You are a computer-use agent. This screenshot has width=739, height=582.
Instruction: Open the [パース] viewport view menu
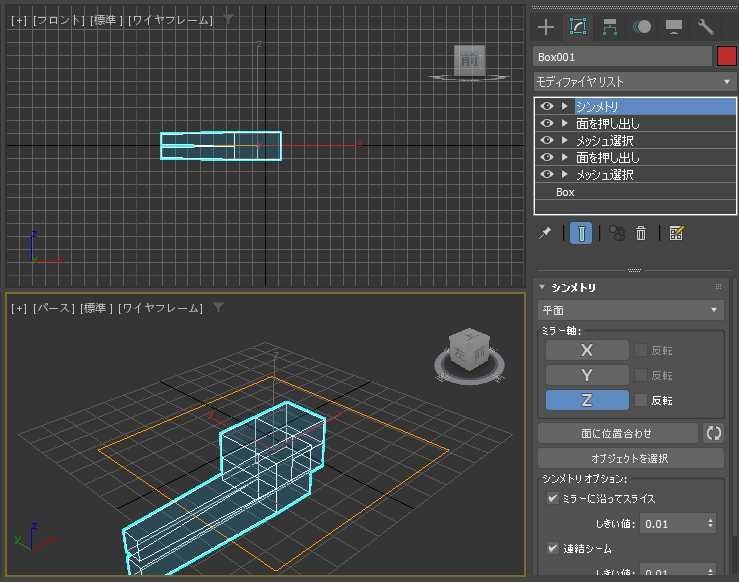[54, 308]
